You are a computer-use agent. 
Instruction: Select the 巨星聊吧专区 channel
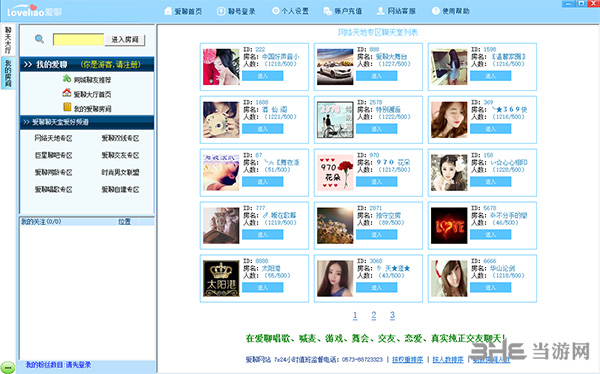pos(54,155)
